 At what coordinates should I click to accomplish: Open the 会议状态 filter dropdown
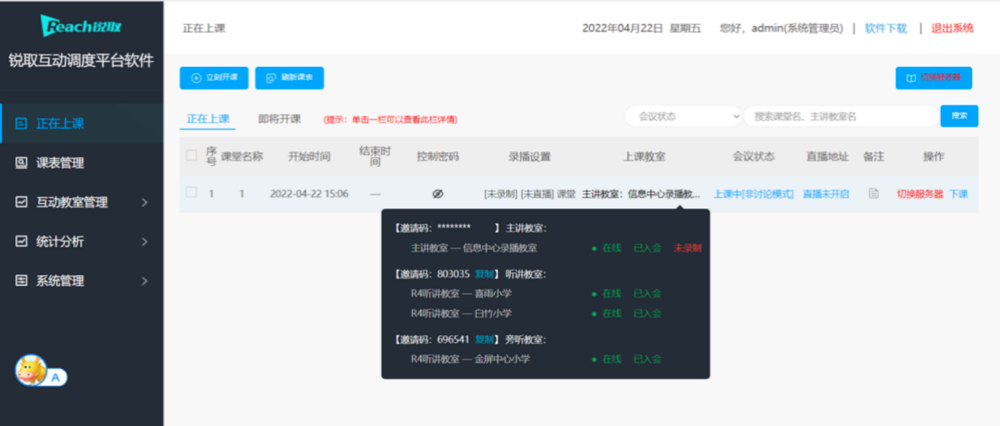tap(683, 116)
